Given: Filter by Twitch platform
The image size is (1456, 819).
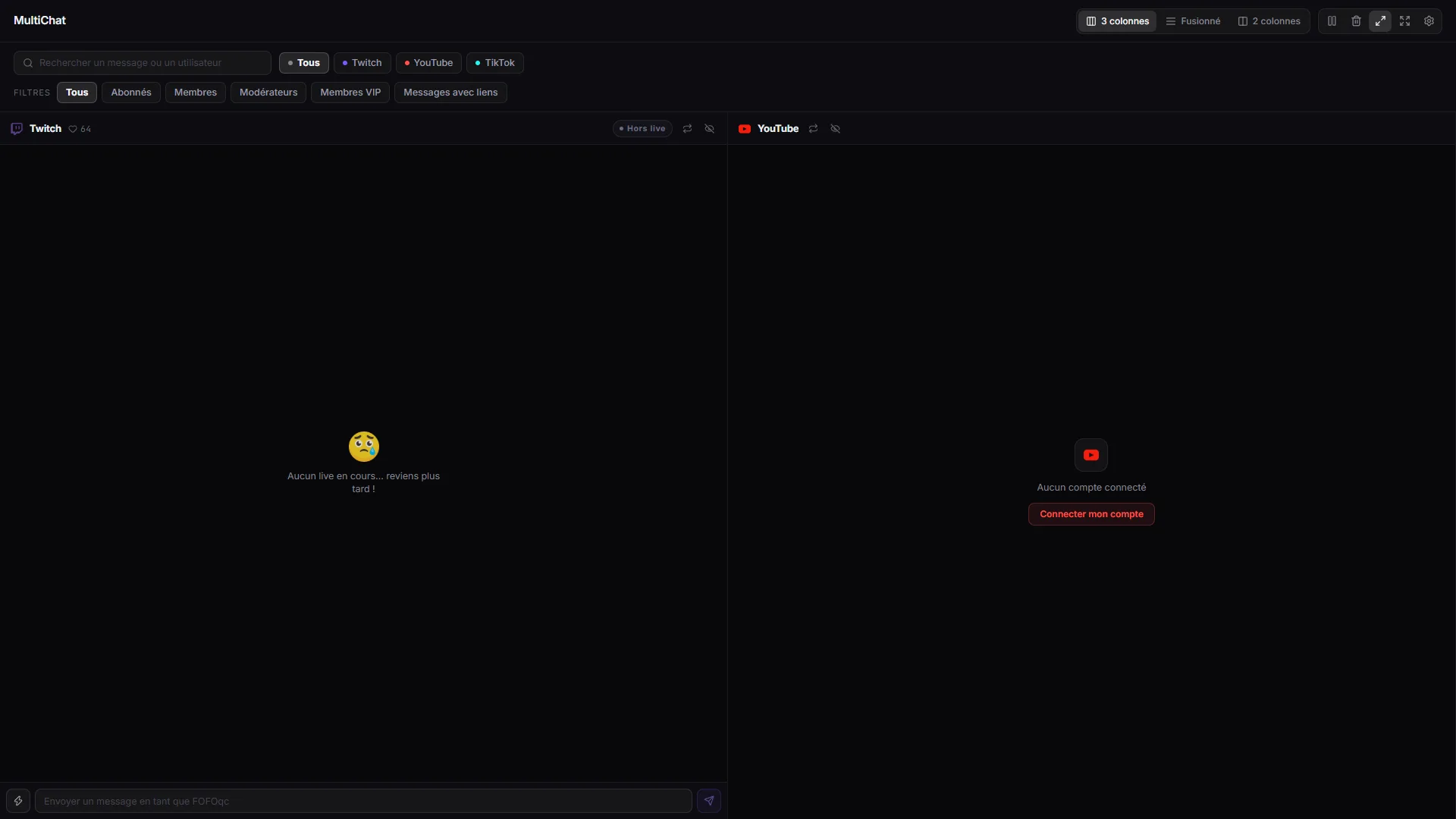Looking at the screenshot, I should point(362,63).
